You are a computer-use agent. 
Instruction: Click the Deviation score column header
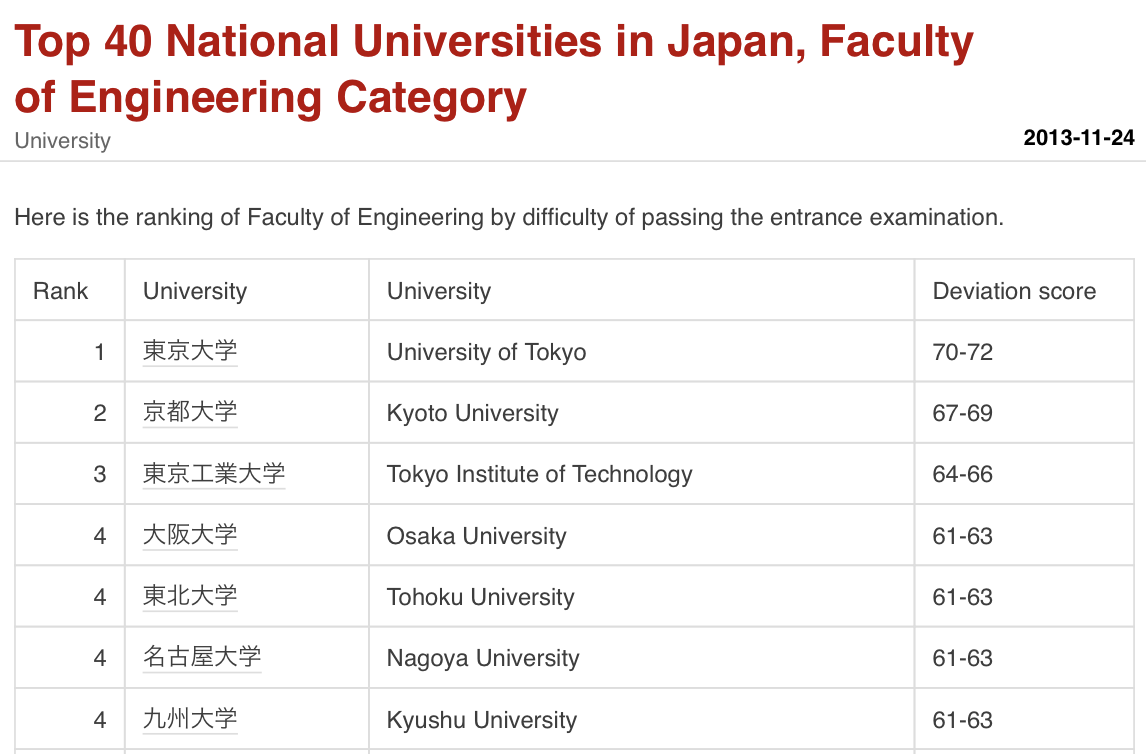click(x=1014, y=291)
